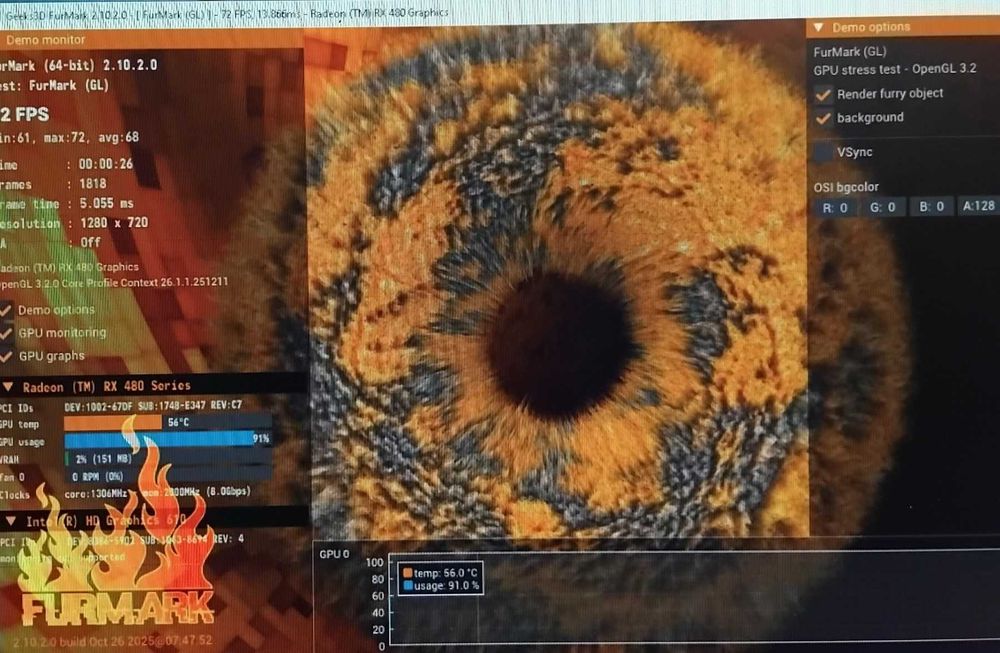This screenshot has width=1000, height=653.
Task: Click the time 00:00:26 value
Action: click(106, 164)
